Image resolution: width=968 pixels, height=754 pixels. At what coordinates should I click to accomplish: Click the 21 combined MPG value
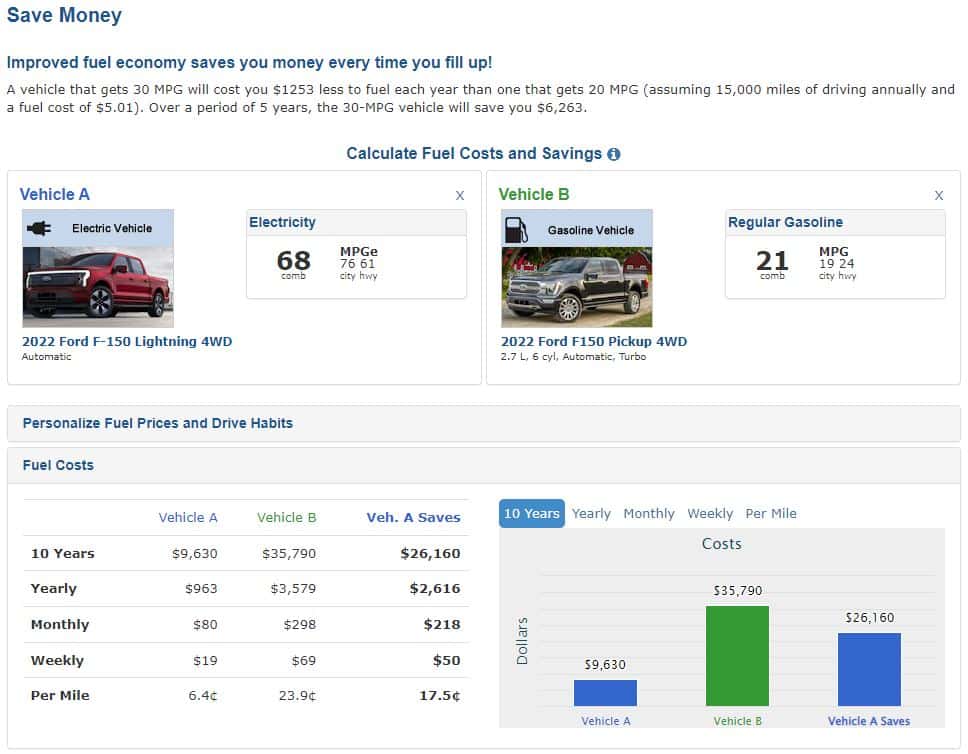(772, 261)
